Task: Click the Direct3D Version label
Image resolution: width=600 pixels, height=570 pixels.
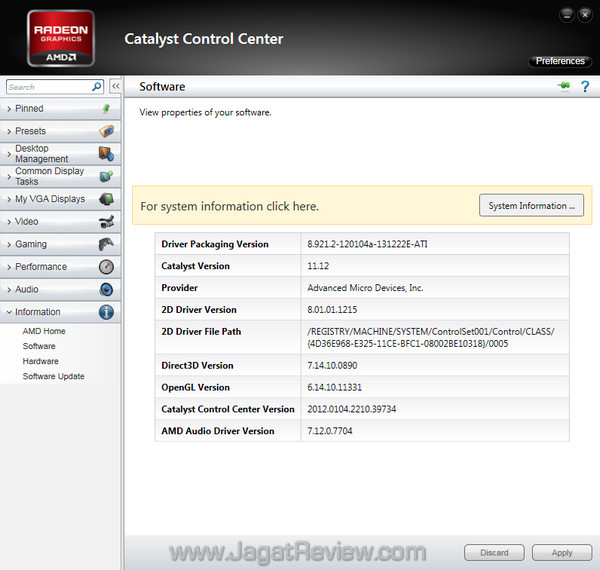Action: 197,365
